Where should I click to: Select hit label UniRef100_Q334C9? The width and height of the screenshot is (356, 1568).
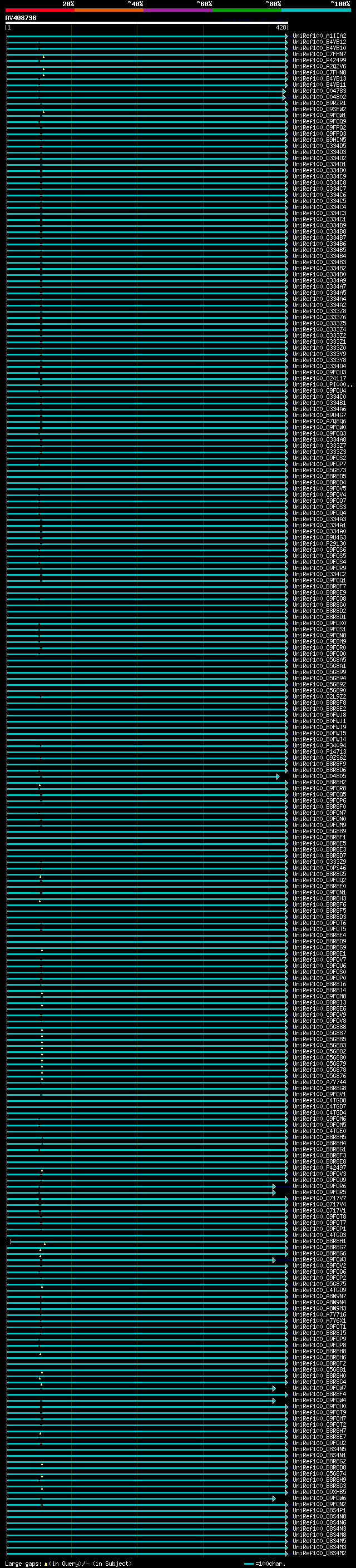(319, 176)
